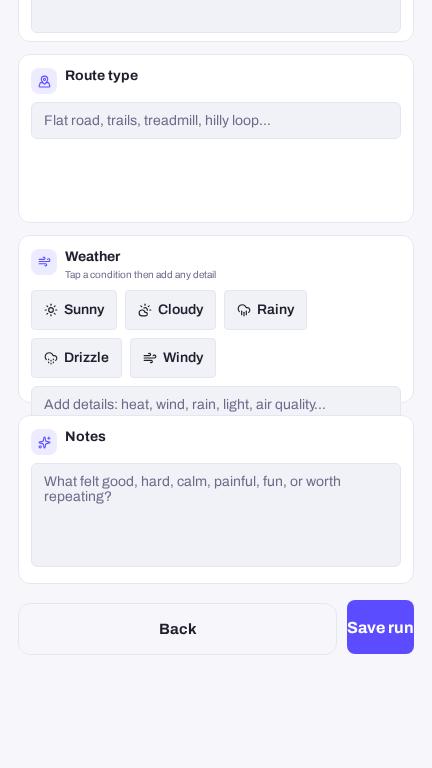This screenshot has width=432, height=768.
Task: Click the map pin icon beside Route type
Action: 44,81
